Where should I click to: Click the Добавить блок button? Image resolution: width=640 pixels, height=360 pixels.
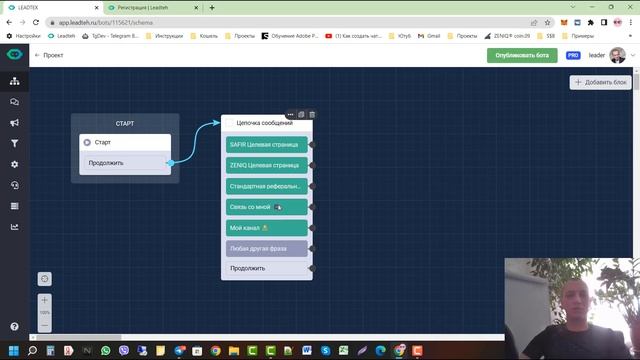tap(600, 82)
